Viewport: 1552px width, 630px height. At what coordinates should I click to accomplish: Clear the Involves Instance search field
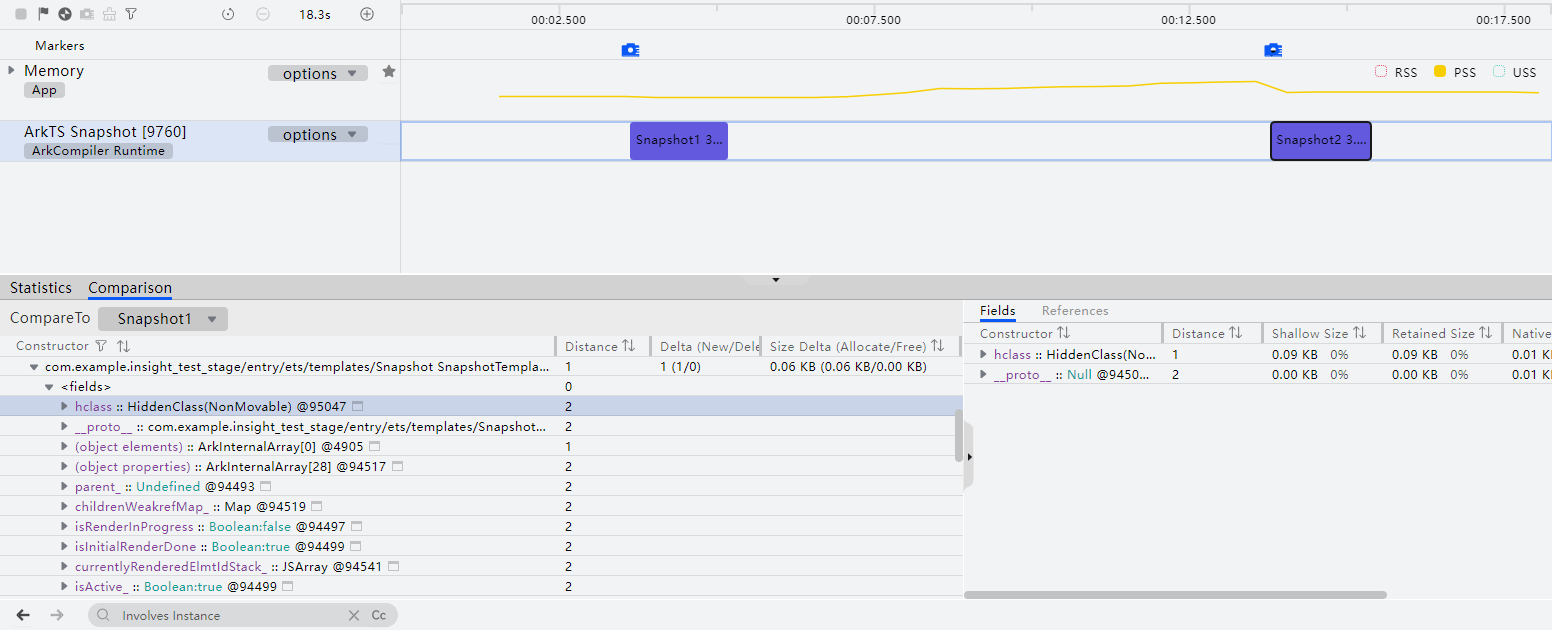coord(353,615)
